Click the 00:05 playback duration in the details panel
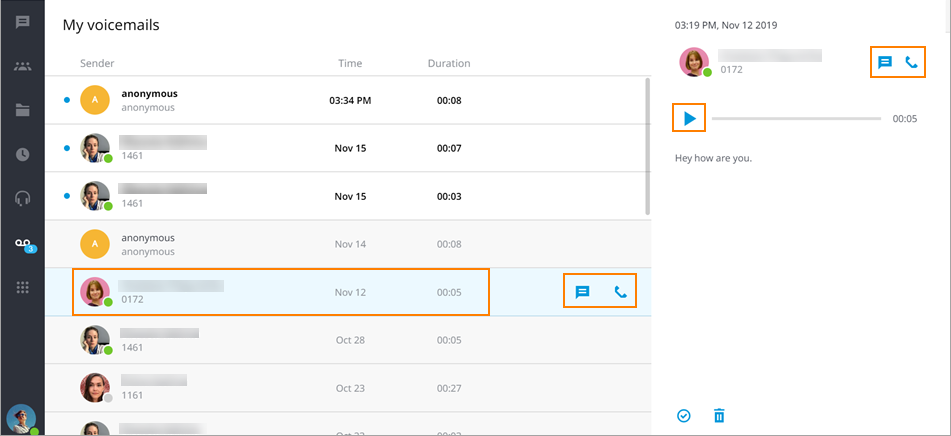Image resolution: width=951 pixels, height=436 pixels. click(x=904, y=119)
